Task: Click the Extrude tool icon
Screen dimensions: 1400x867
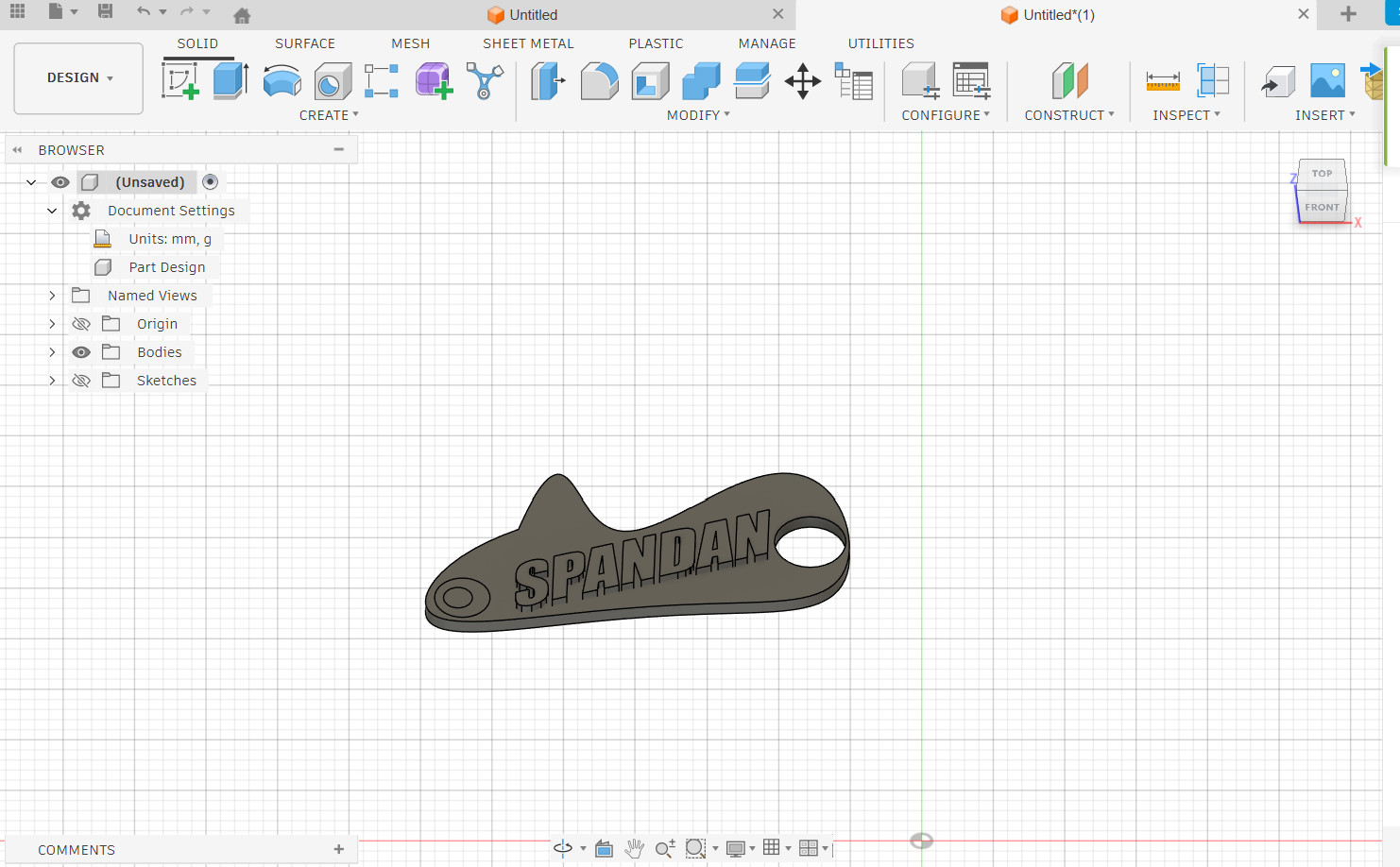Action: pyautogui.click(x=230, y=81)
